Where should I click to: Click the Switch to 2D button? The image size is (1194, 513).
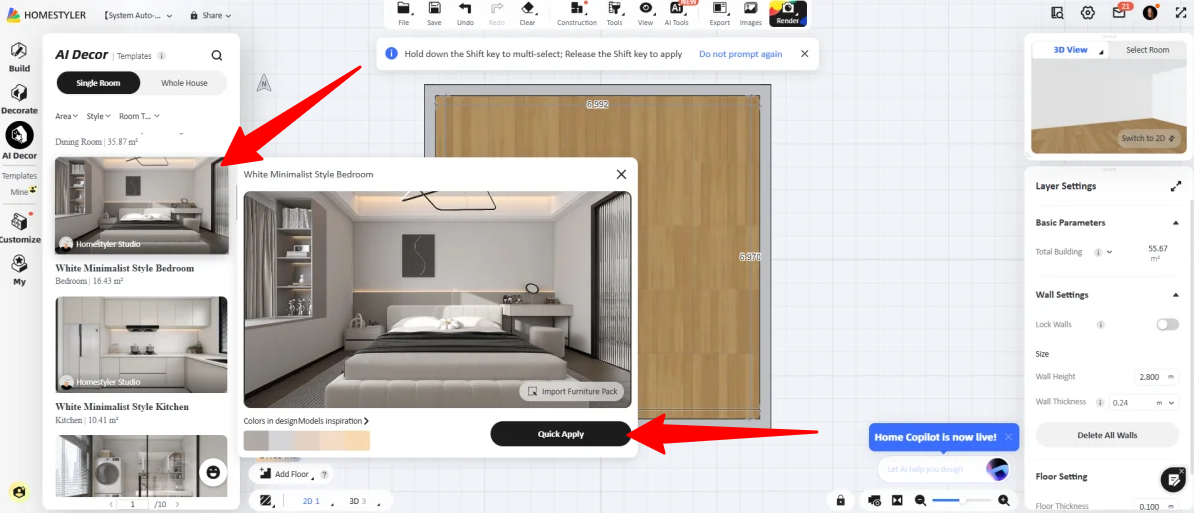pyautogui.click(x=1148, y=139)
